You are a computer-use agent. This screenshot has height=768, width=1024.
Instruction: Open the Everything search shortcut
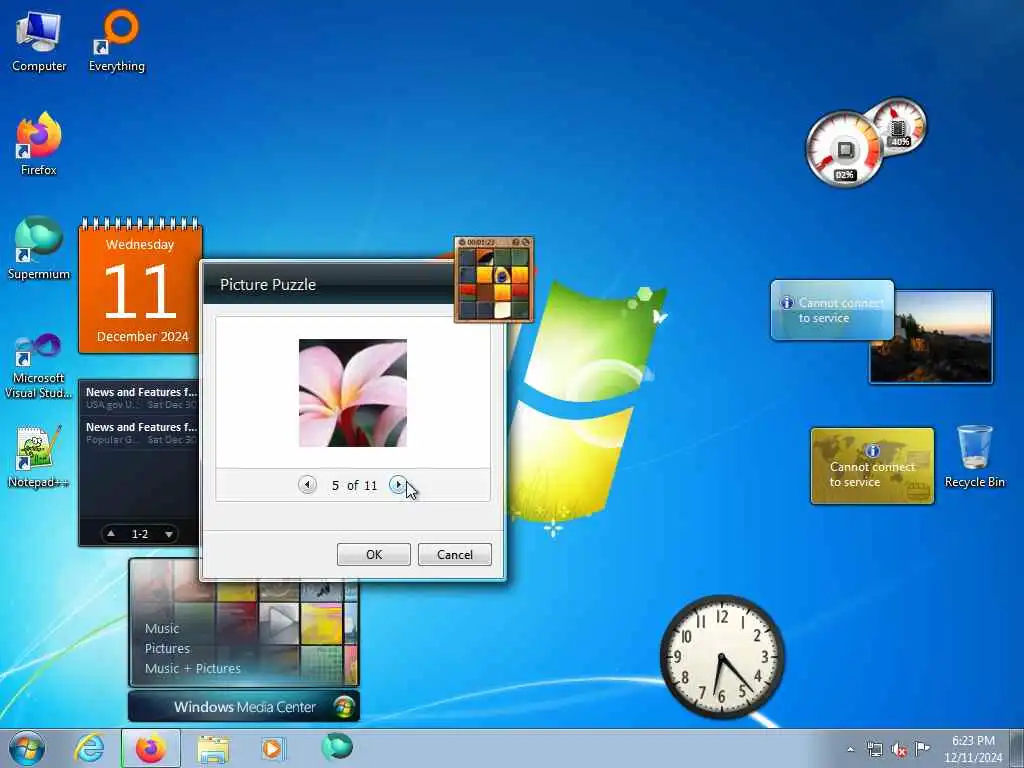(117, 42)
